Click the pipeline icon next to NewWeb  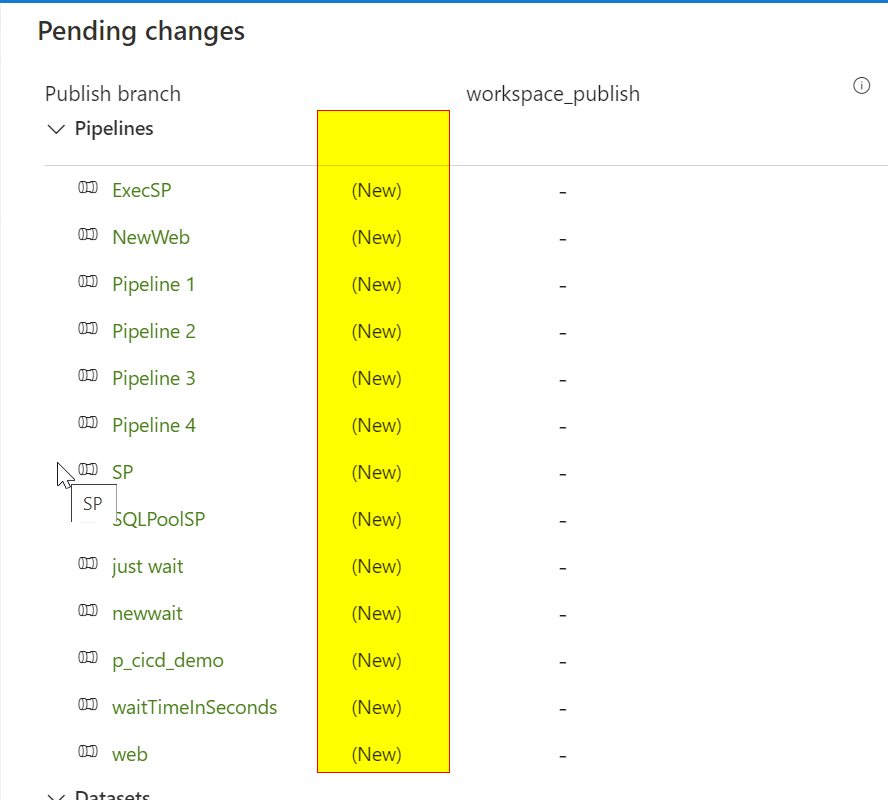coord(88,236)
